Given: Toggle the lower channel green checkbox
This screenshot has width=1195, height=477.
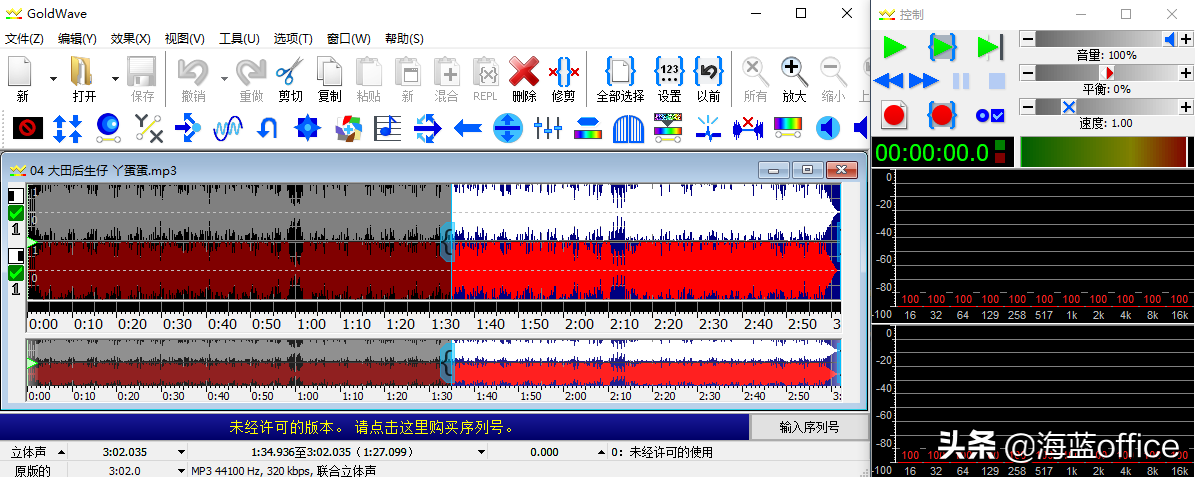Looking at the screenshot, I should pos(16,273).
